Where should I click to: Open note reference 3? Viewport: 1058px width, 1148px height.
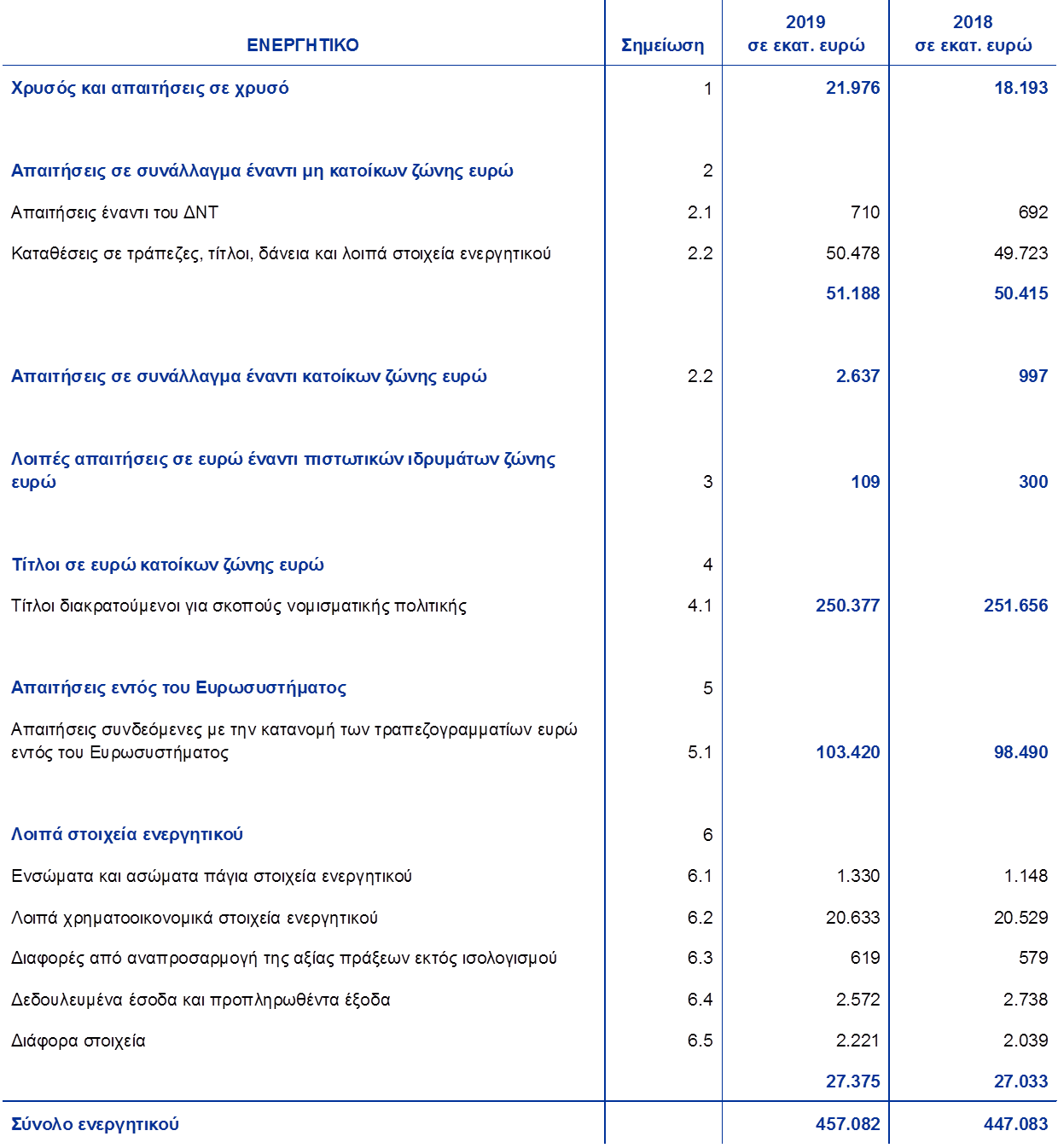pyautogui.click(x=707, y=482)
